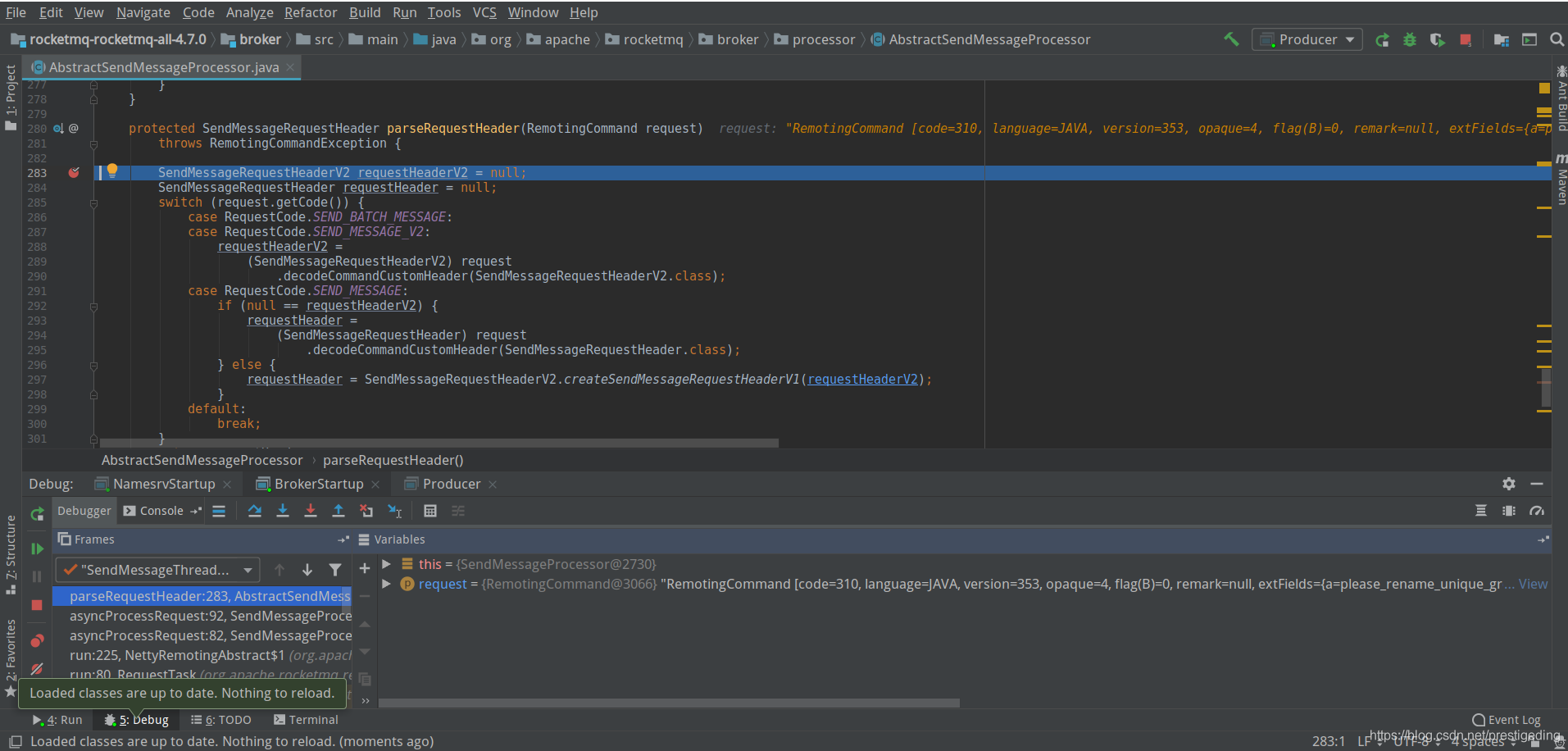The width and height of the screenshot is (1568, 751).
Task: Click the Run with Coverage shield icon
Action: pos(1437,39)
